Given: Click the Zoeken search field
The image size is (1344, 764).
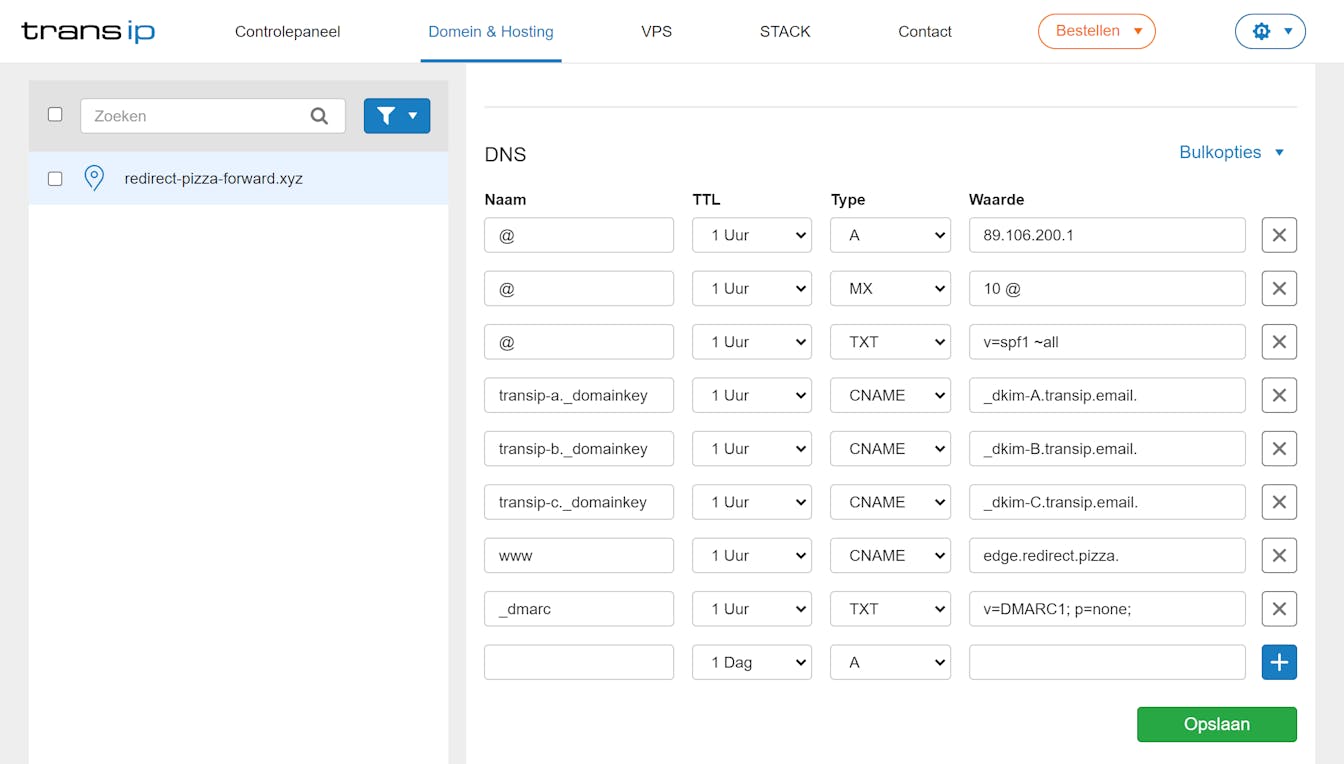Looking at the screenshot, I should point(195,116).
